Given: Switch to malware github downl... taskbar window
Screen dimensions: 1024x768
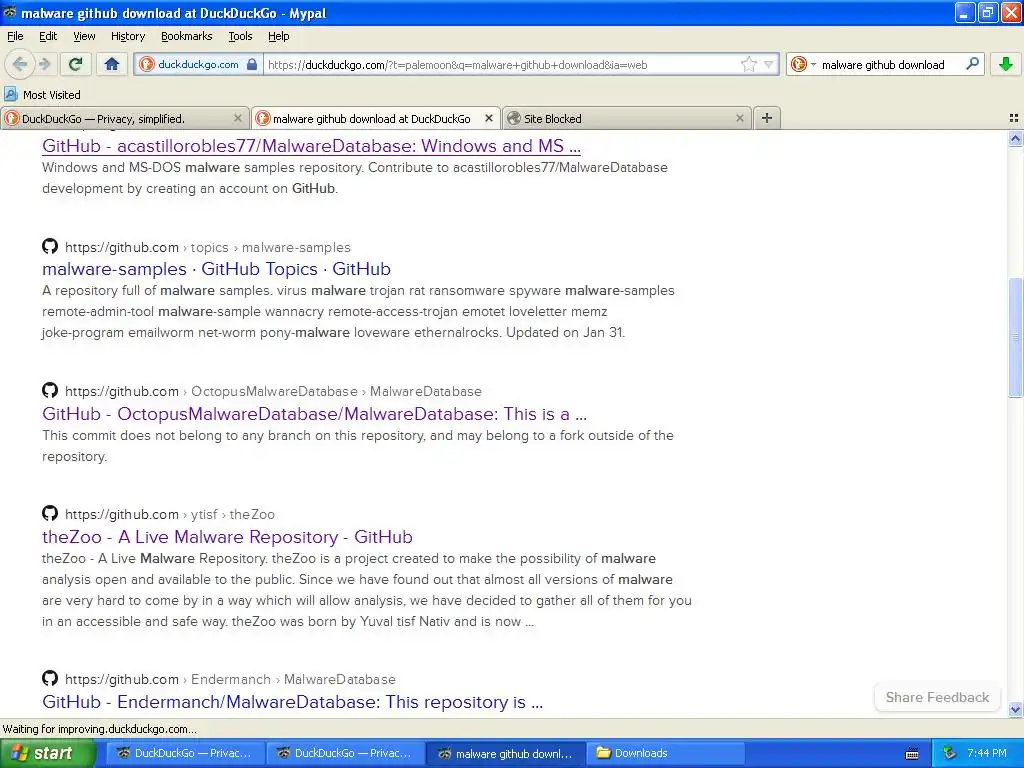Looking at the screenshot, I should tap(505, 753).
